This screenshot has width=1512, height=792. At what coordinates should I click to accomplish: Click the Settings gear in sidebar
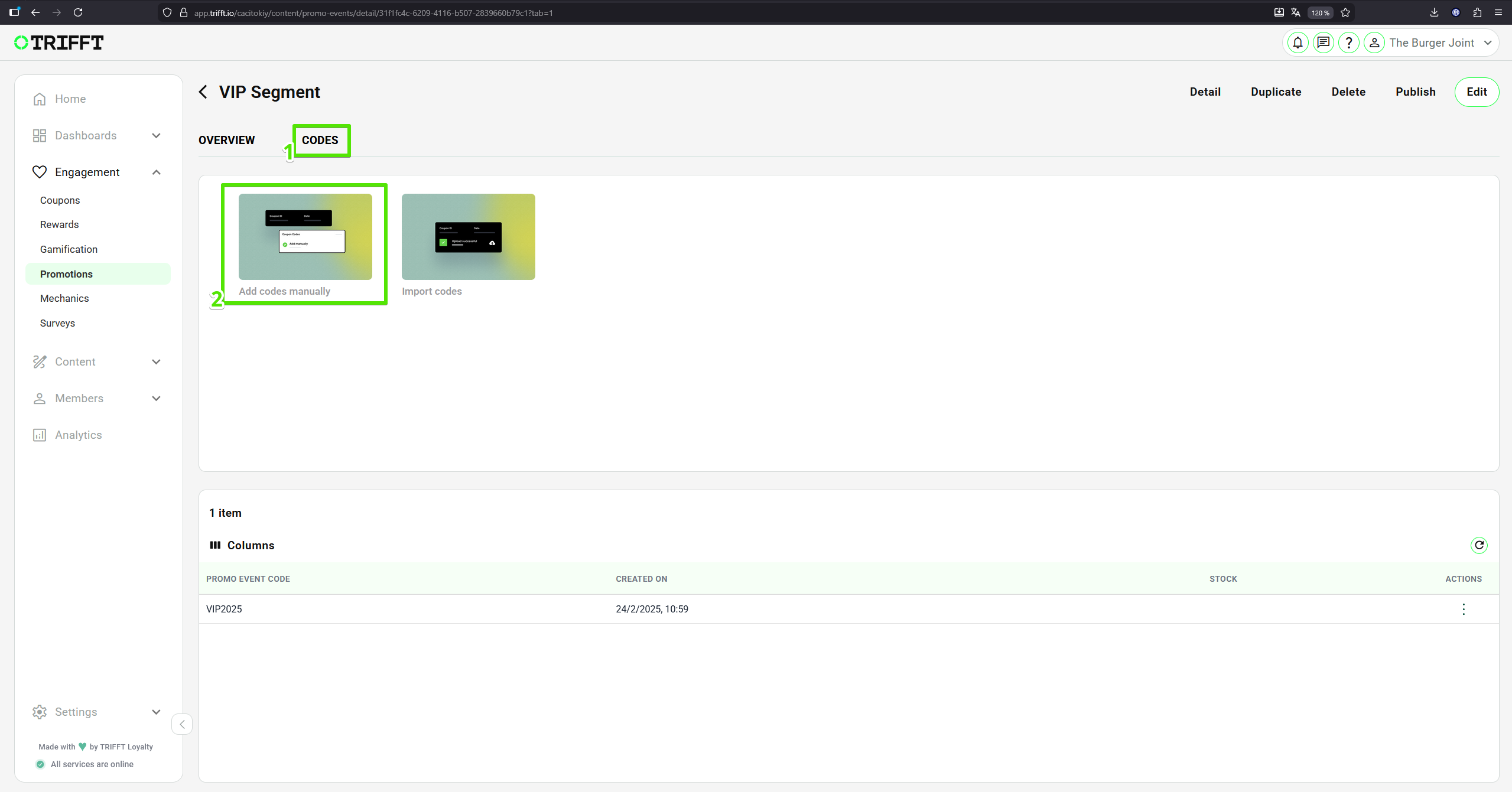point(39,712)
